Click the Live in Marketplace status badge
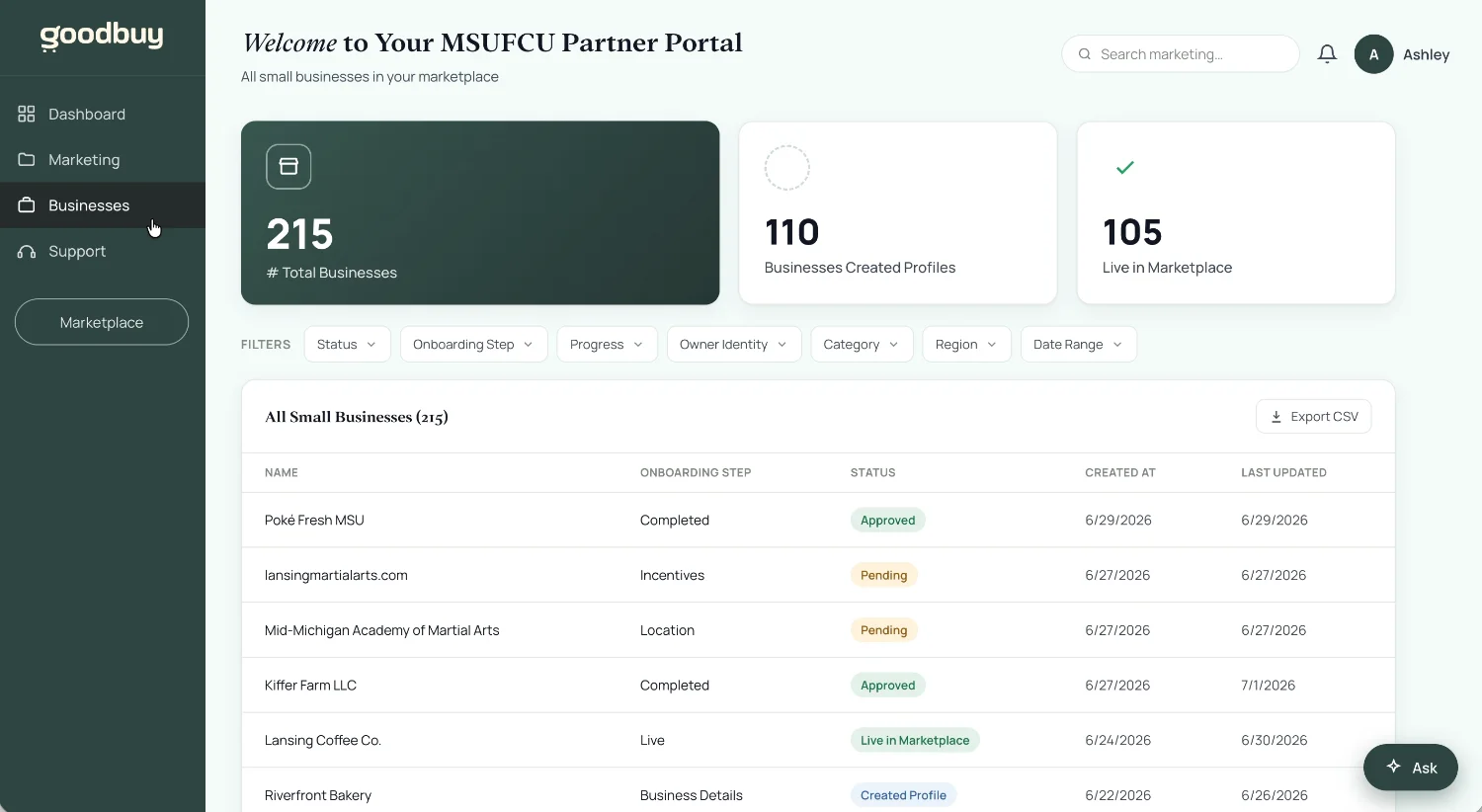The image size is (1482, 812). (x=915, y=740)
